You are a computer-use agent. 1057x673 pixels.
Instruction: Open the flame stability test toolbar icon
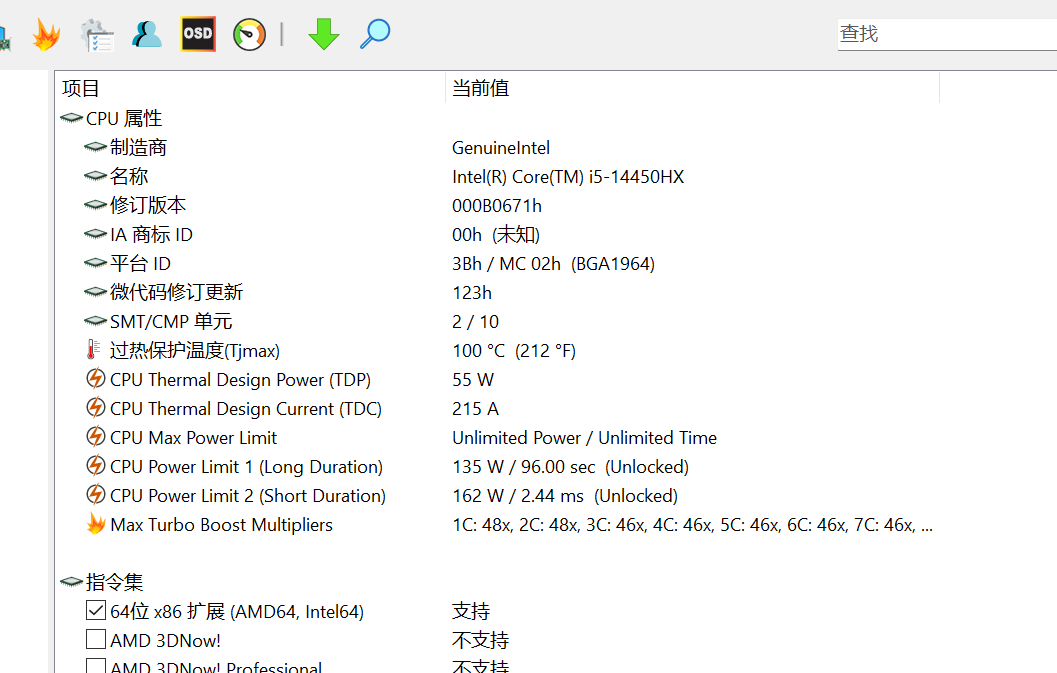pyautogui.click(x=46, y=34)
